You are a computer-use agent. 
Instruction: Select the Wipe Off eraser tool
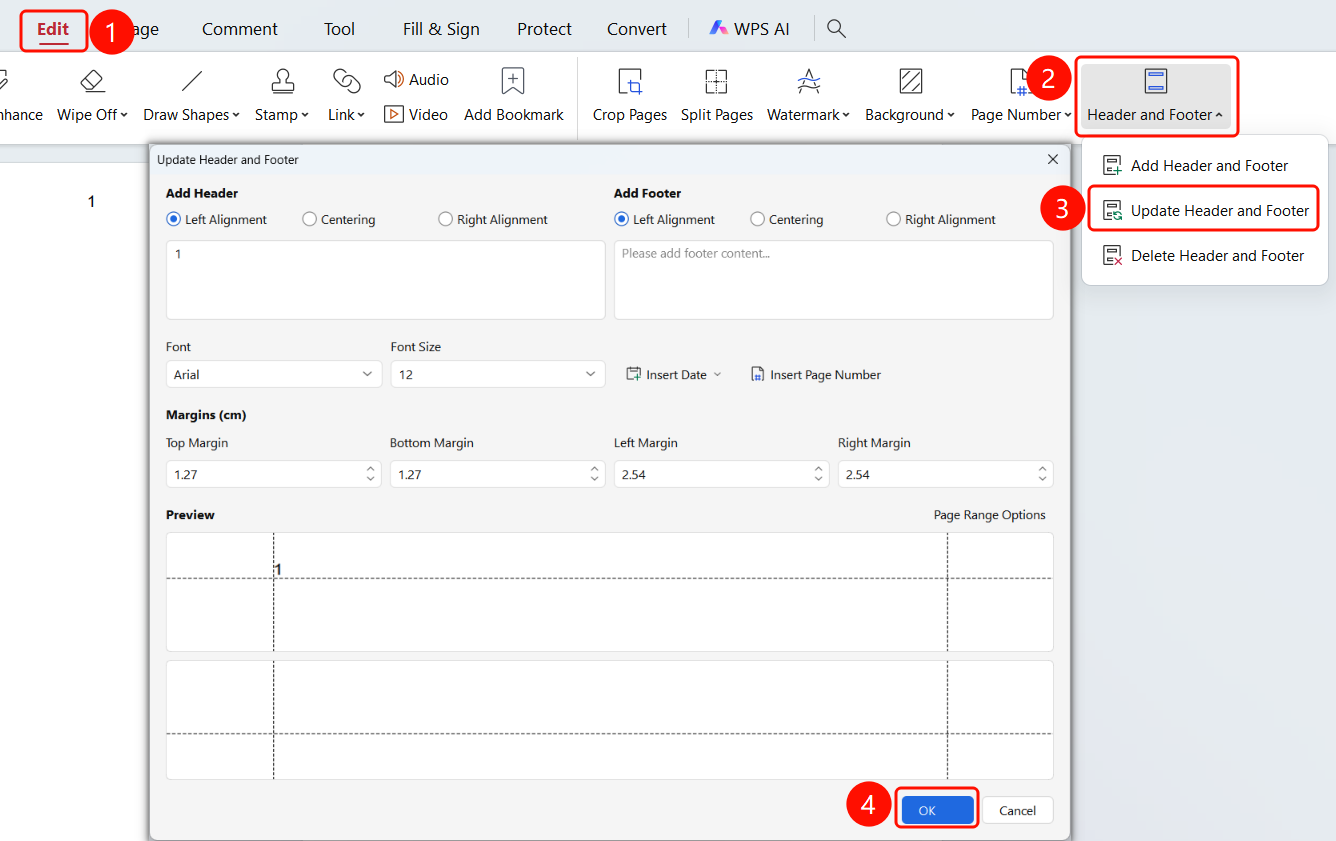pos(92,96)
